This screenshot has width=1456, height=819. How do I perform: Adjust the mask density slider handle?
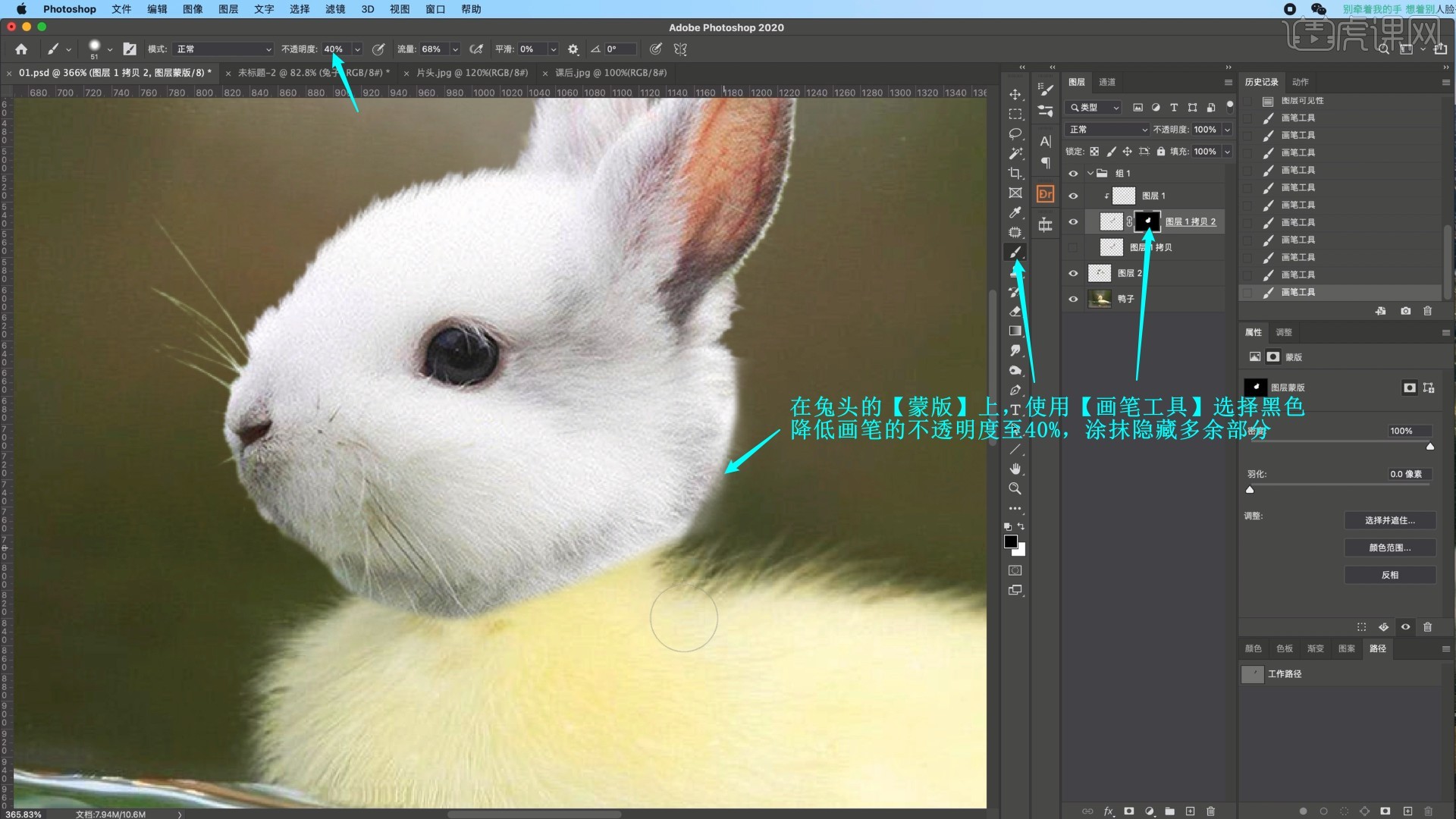1430,447
